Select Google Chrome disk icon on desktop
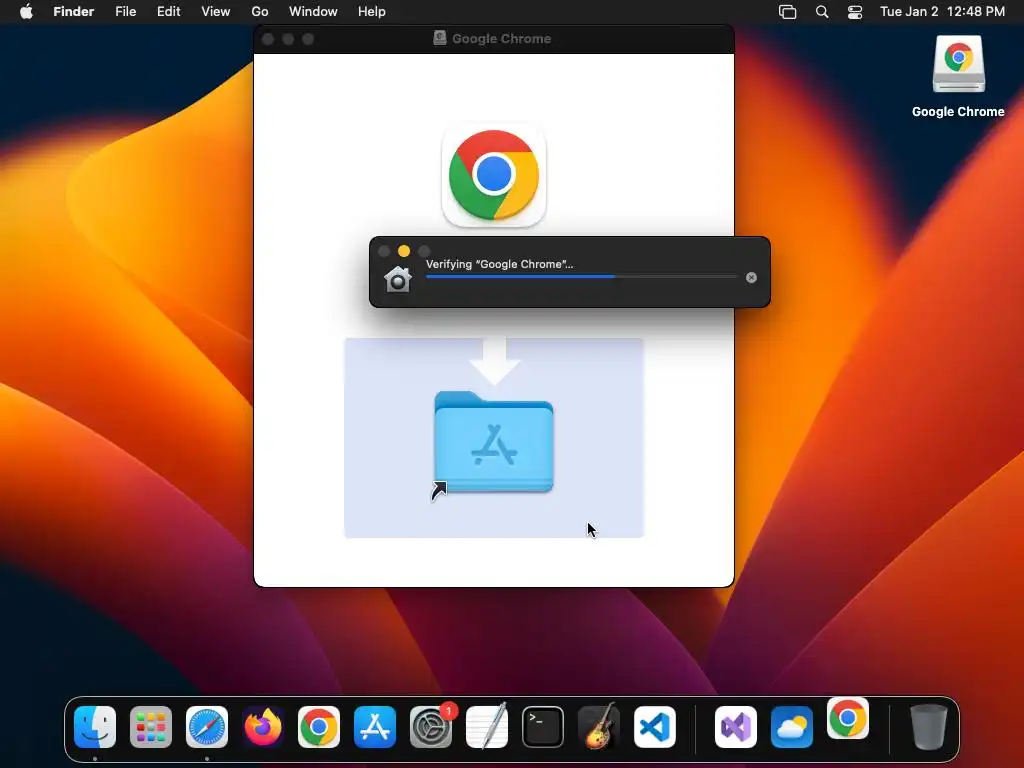The width and height of the screenshot is (1024, 768). coord(958,64)
